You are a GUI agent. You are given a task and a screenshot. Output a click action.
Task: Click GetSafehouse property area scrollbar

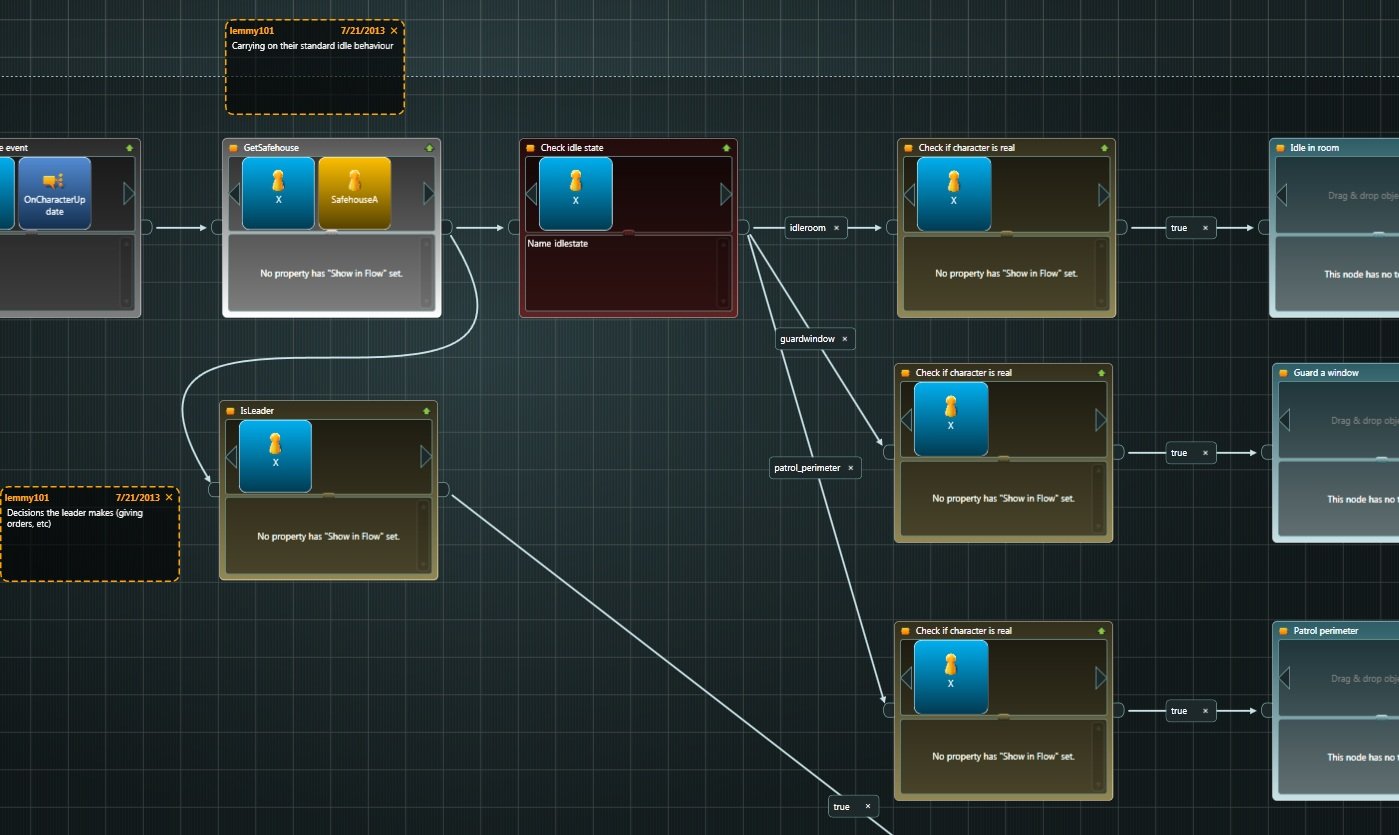[425, 273]
